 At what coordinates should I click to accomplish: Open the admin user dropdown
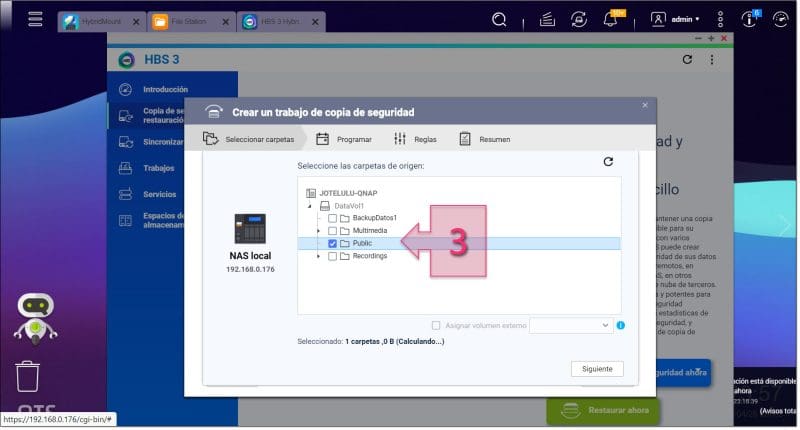[x=674, y=19]
